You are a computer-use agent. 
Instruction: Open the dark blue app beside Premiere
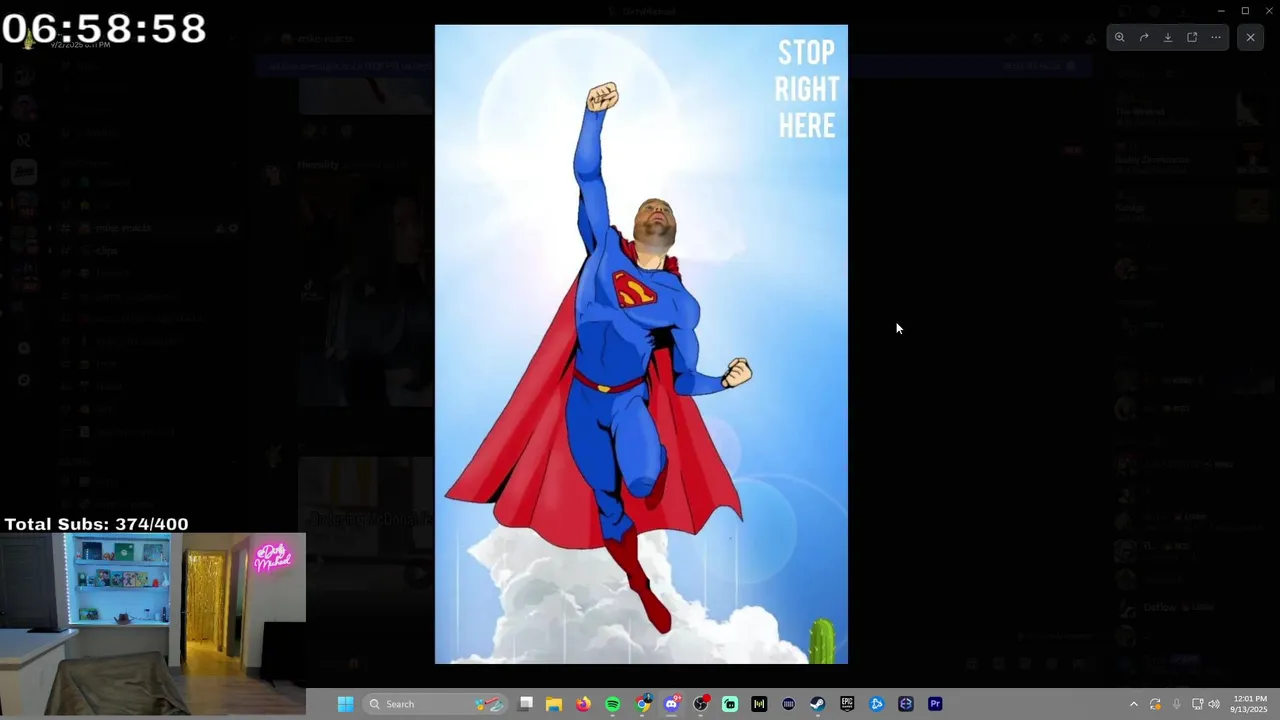click(x=906, y=704)
